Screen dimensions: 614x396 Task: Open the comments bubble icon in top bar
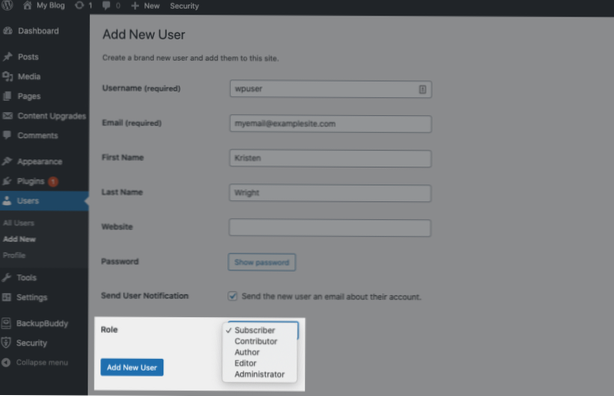106,6
